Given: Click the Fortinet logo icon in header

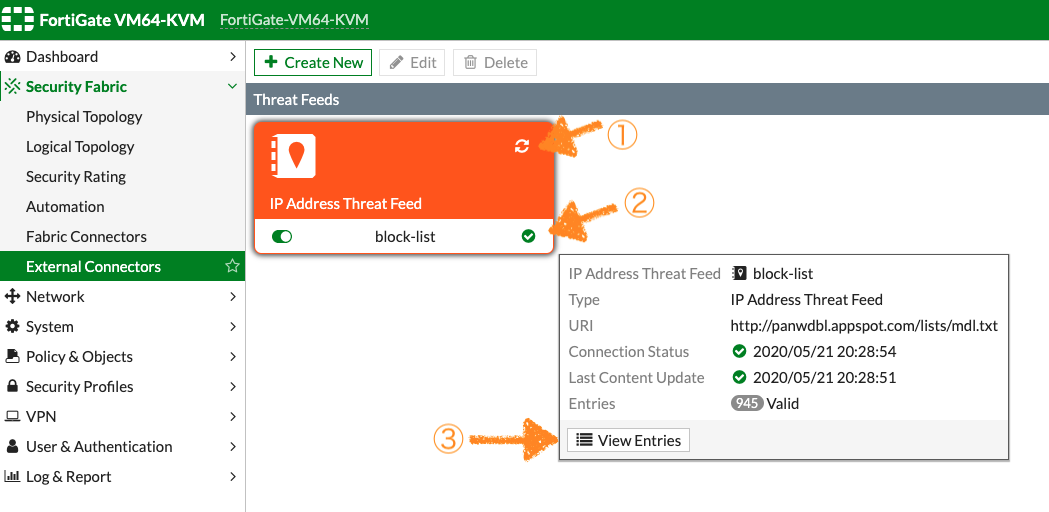Looking at the screenshot, I should click(17, 19).
